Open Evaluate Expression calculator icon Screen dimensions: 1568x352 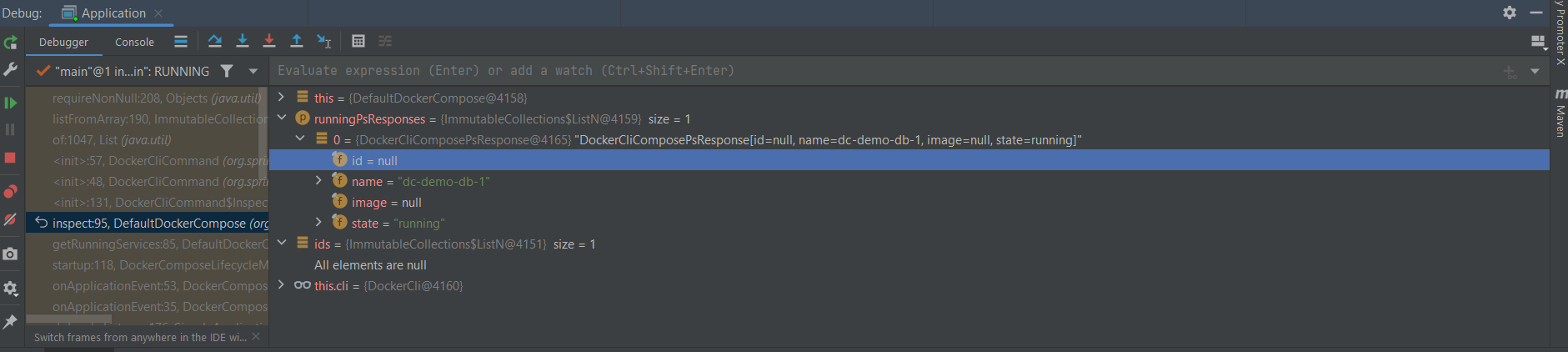click(358, 41)
